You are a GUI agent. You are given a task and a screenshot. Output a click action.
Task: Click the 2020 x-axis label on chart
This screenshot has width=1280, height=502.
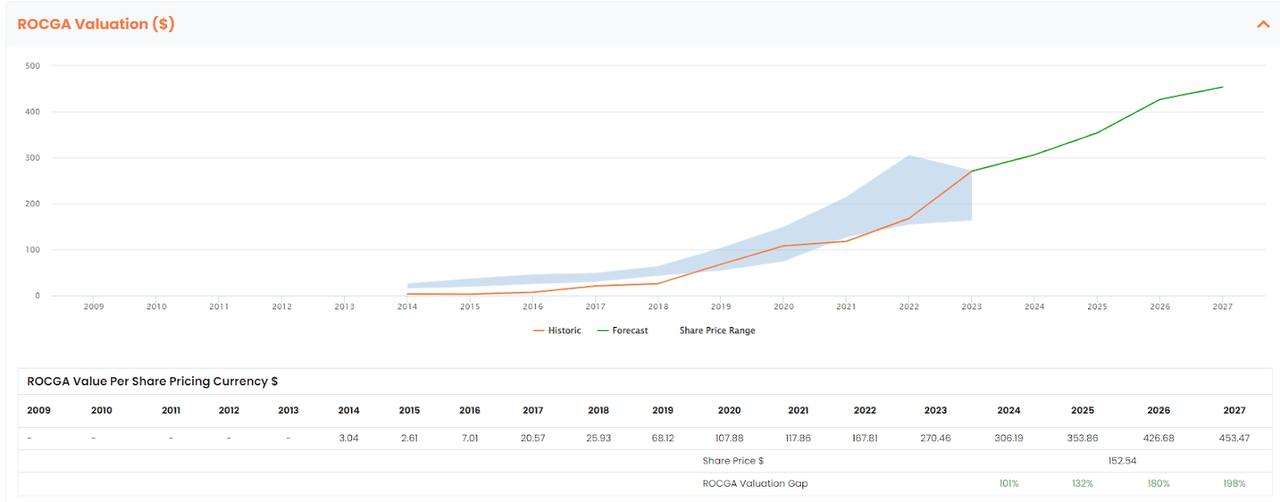click(783, 307)
